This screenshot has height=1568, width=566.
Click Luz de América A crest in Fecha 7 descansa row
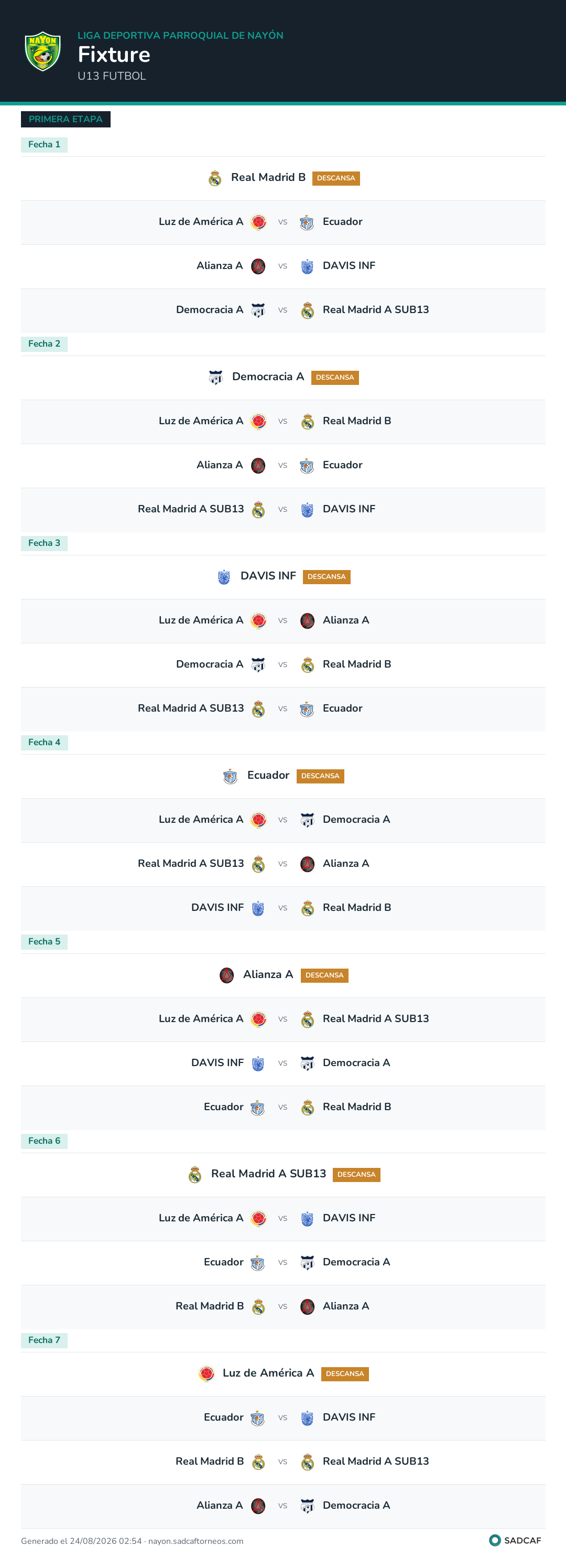pyautogui.click(x=206, y=1373)
